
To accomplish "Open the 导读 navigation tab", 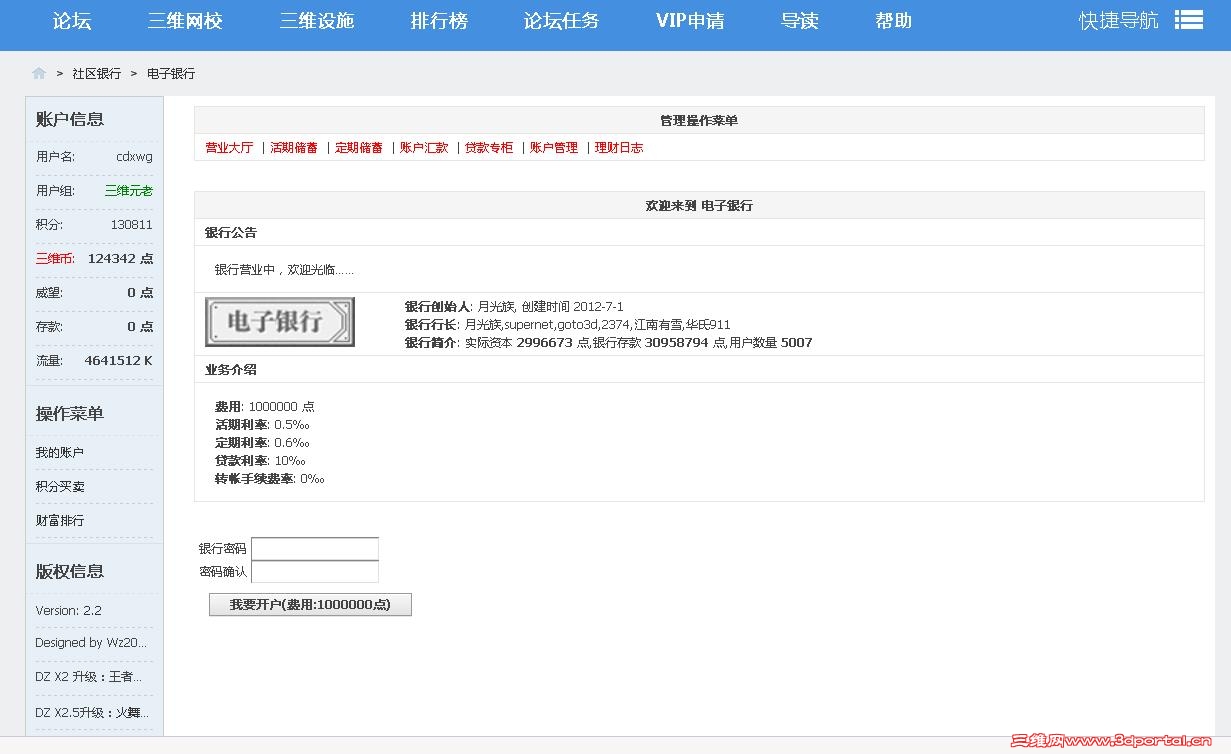I will coord(800,21).
